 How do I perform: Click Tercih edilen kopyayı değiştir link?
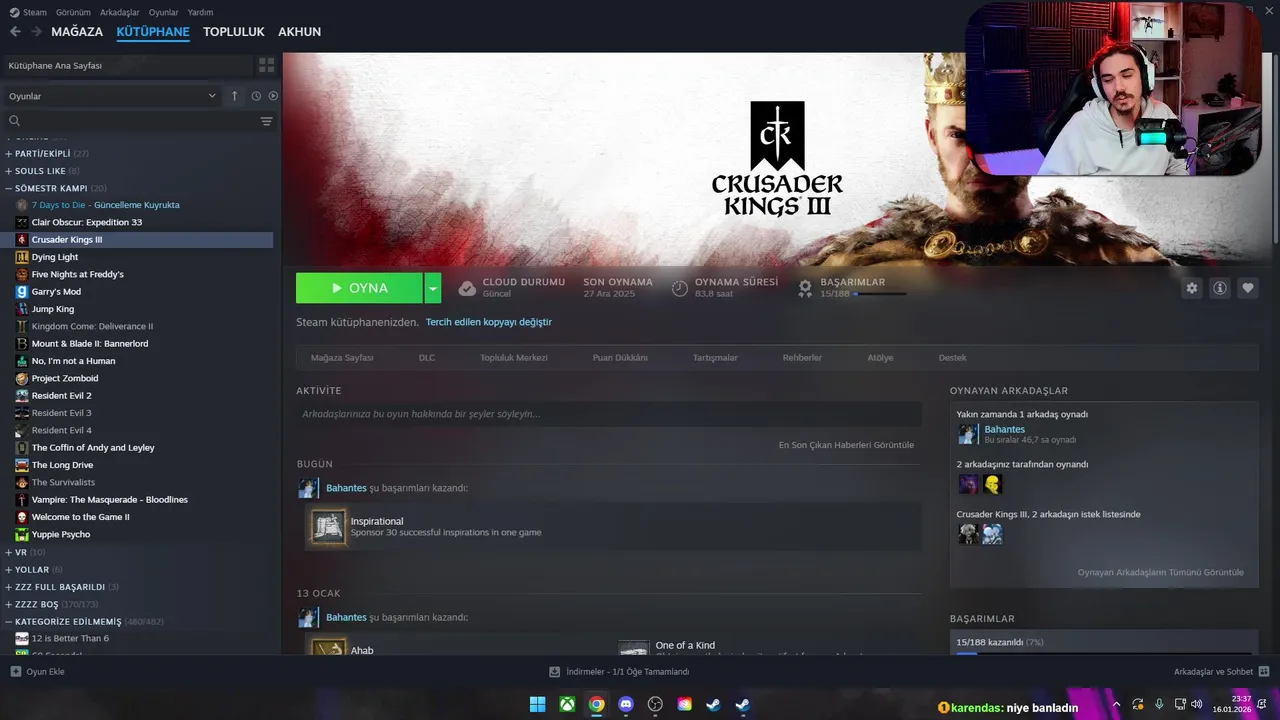coord(489,322)
